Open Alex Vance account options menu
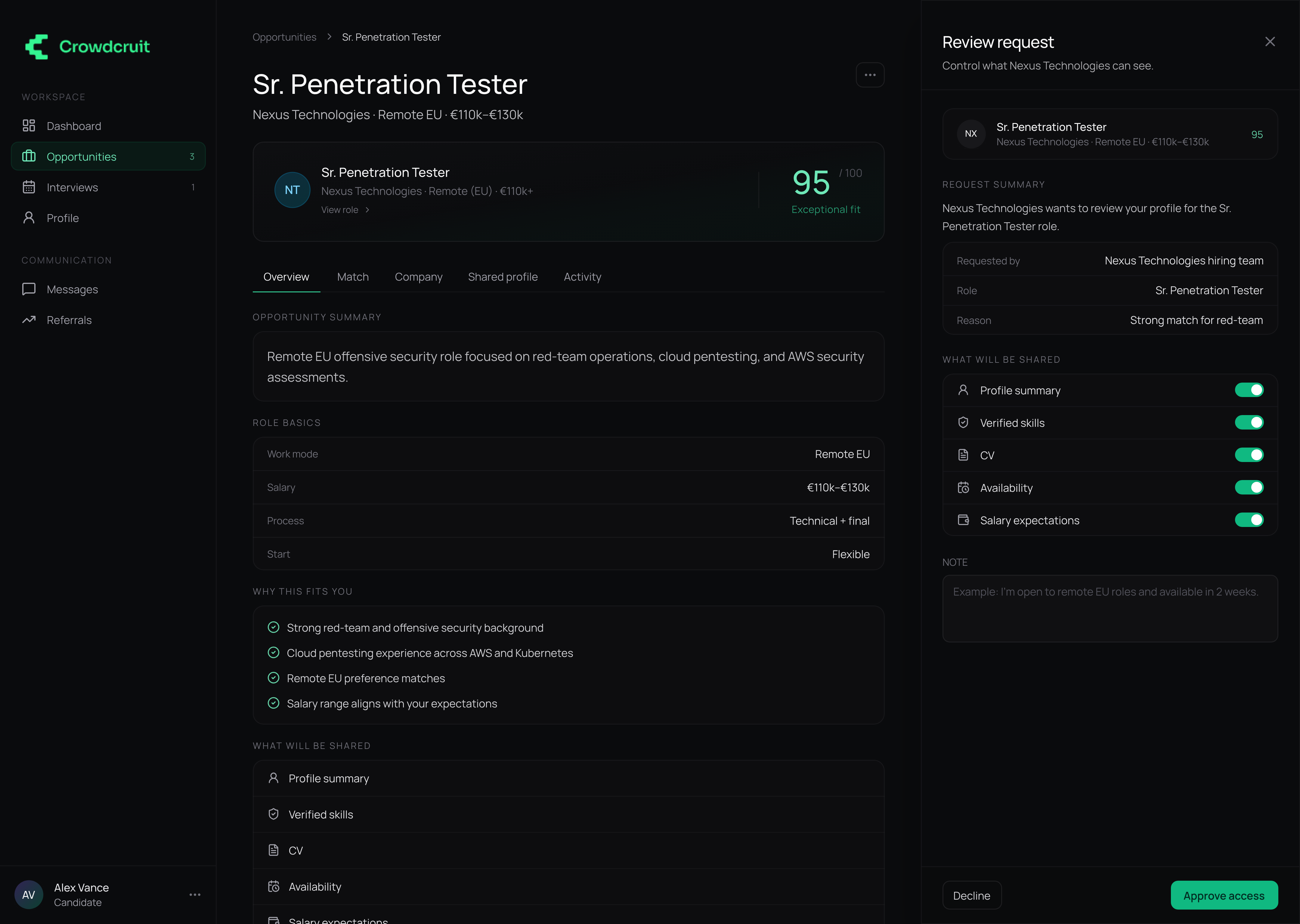Viewport: 1300px width, 924px height. 195,895
